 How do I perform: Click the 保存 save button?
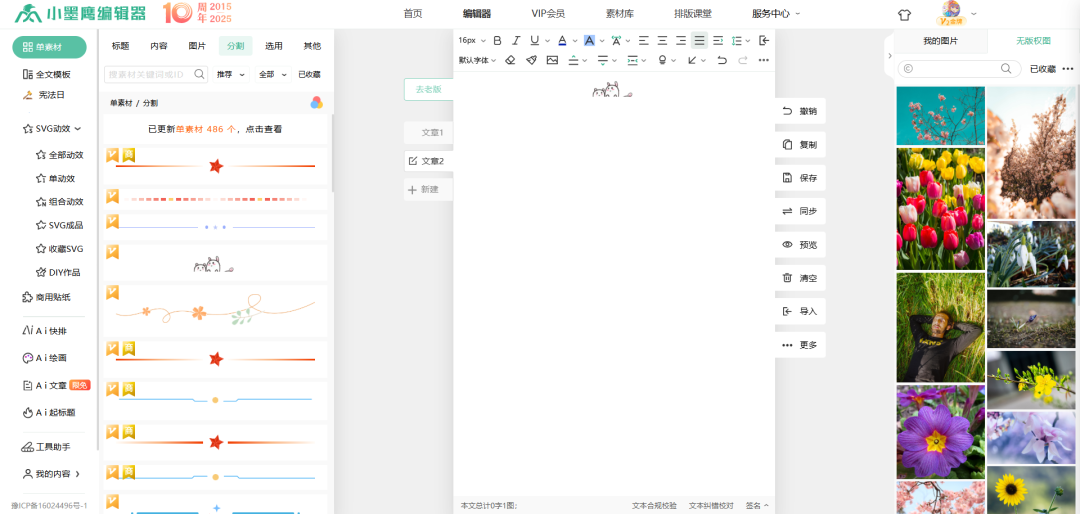coord(800,178)
